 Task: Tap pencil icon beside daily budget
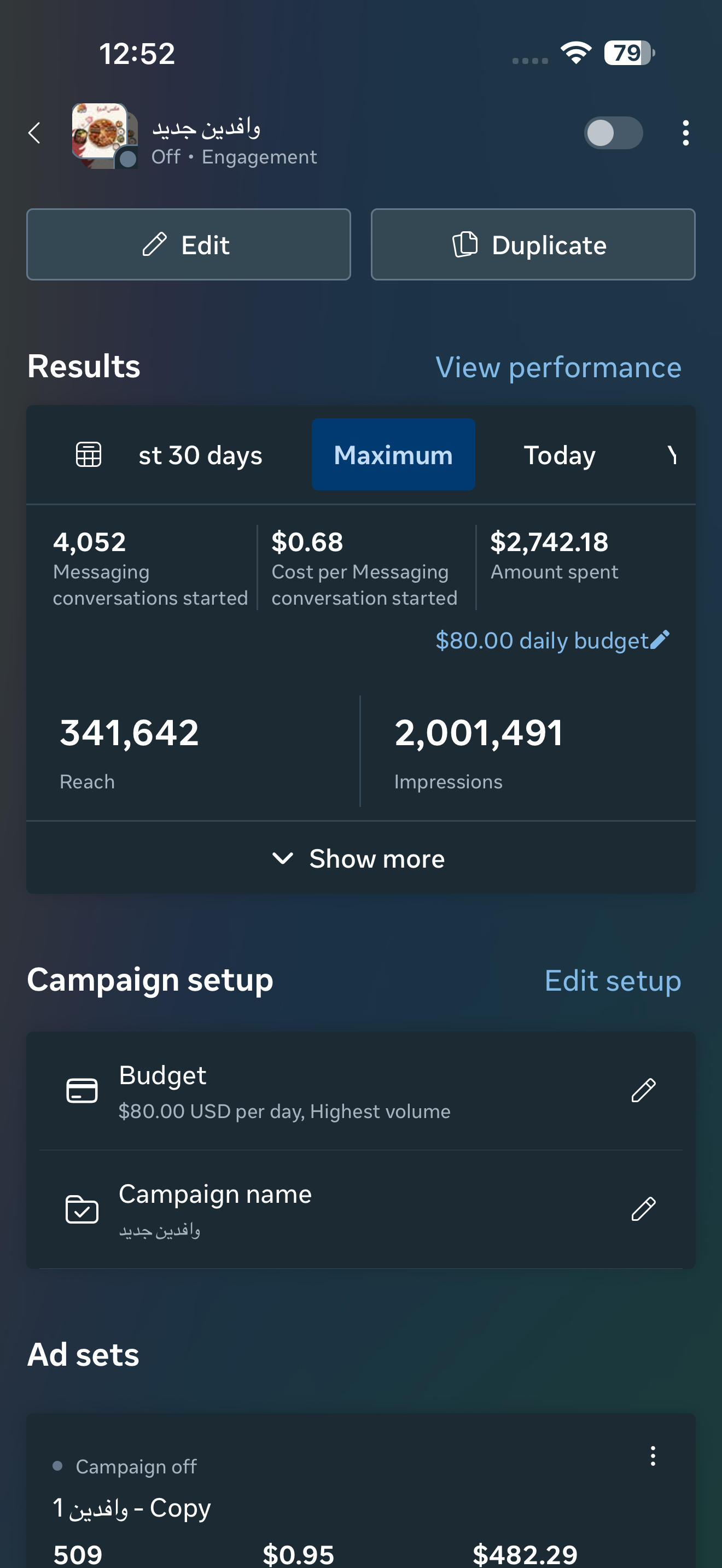[660, 640]
